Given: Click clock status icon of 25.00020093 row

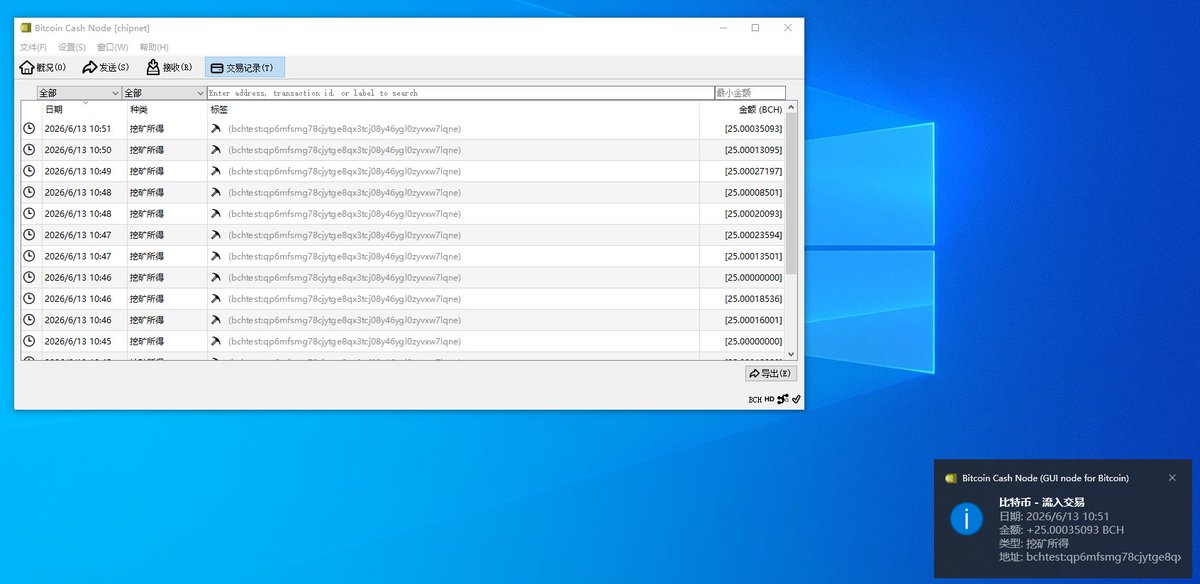Looking at the screenshot, I should (29, 214).
